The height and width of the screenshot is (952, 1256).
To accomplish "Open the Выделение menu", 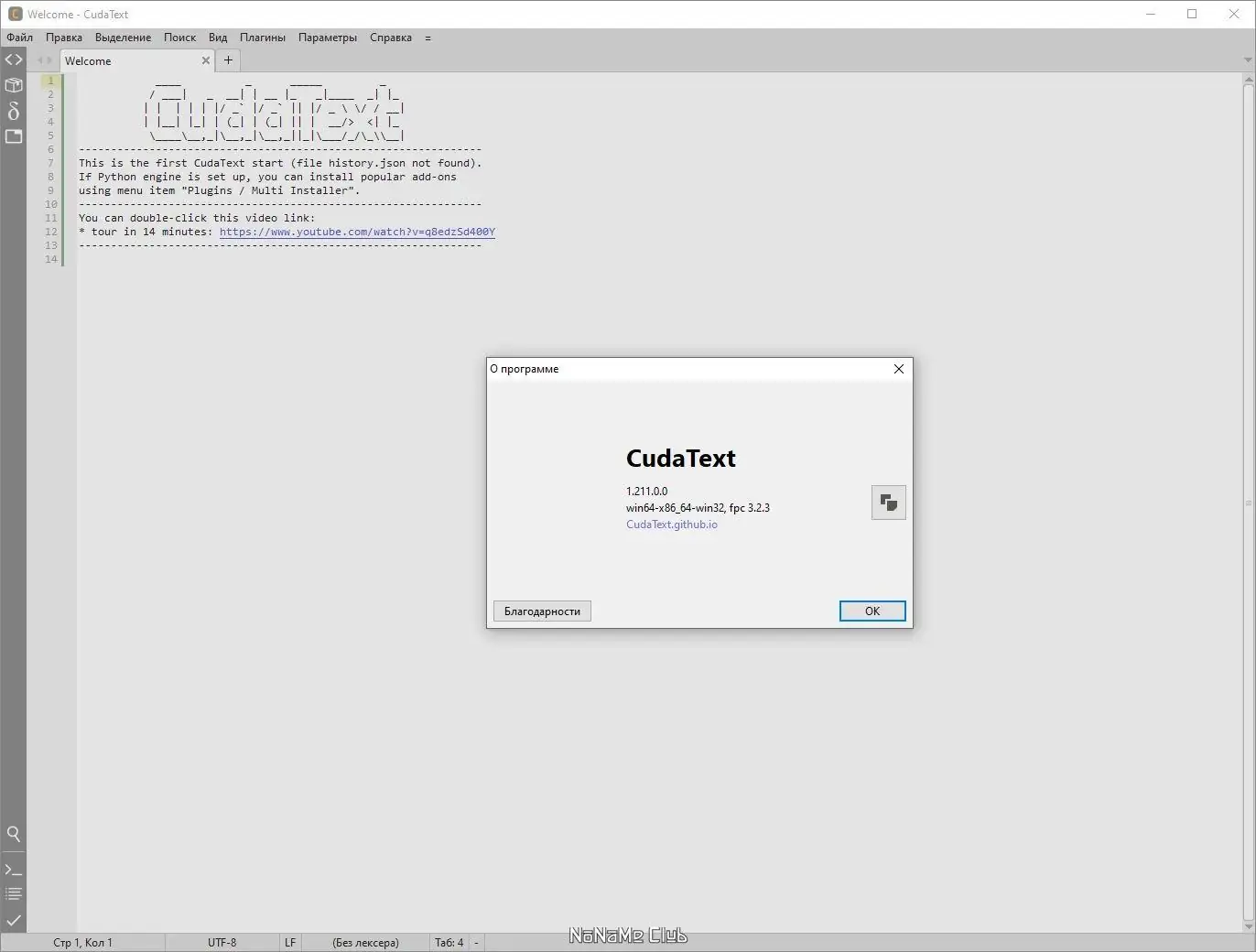I will click(124, 38).
